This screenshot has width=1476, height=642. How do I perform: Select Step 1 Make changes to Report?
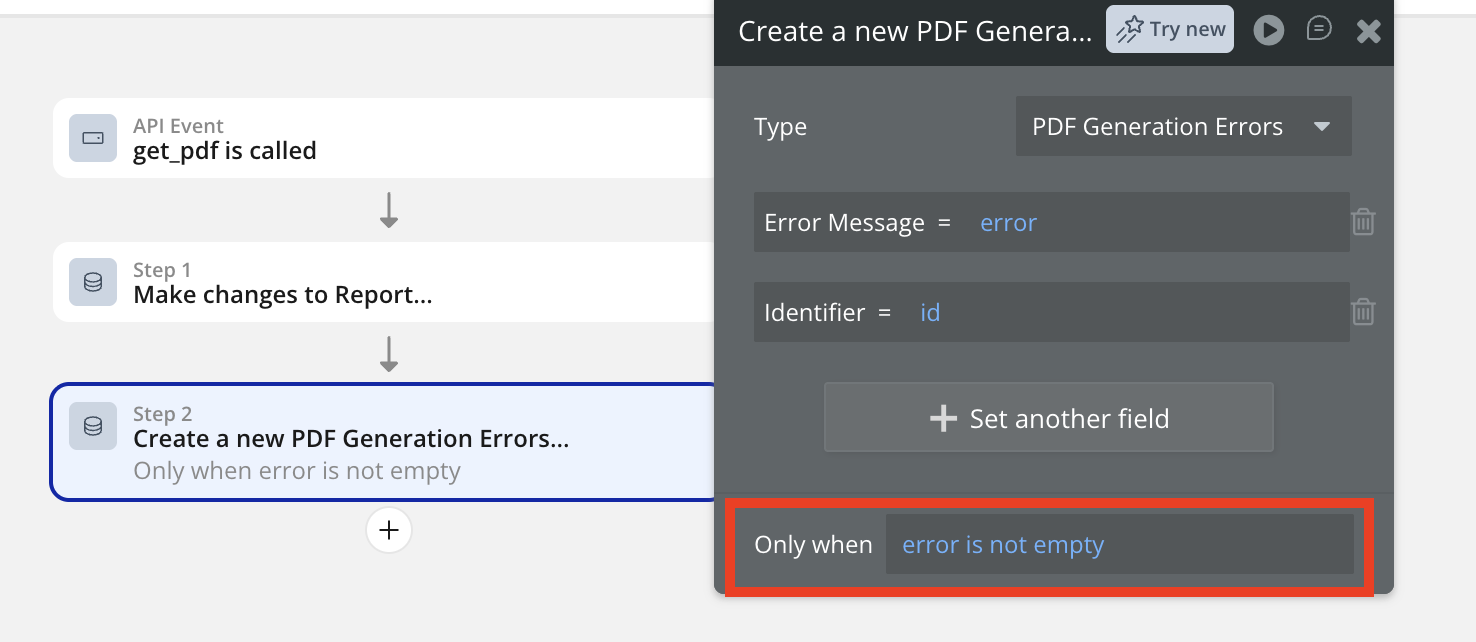(x=384, y=282)
